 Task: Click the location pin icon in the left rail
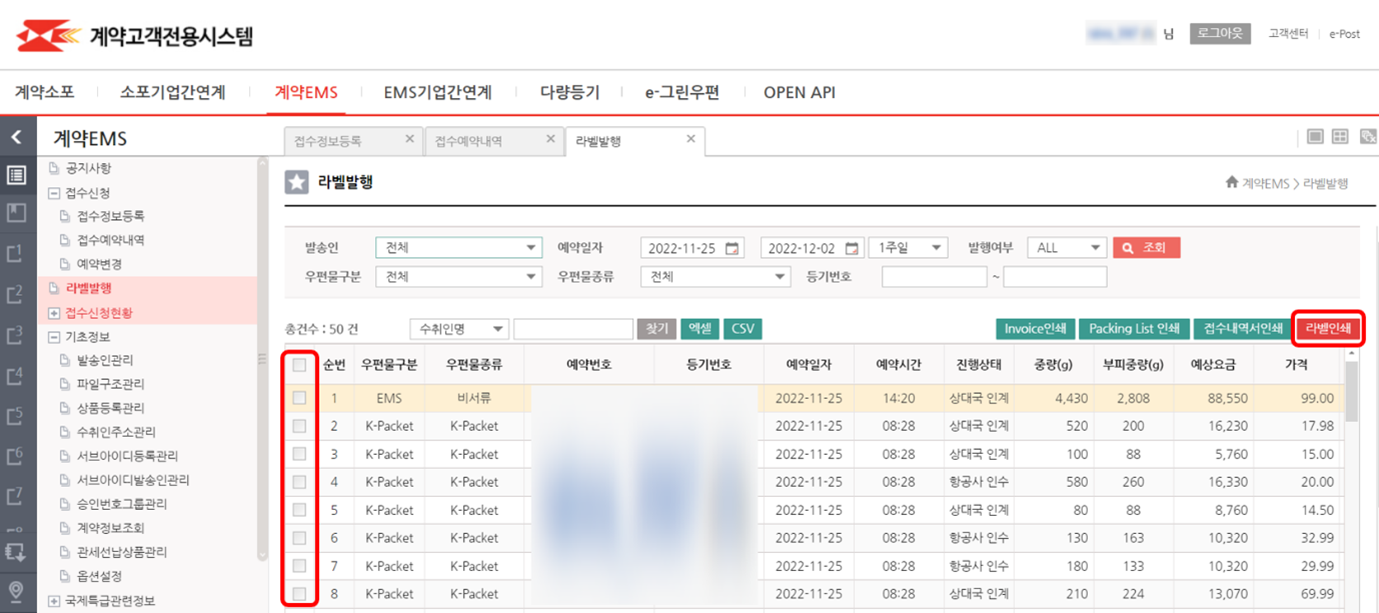tap(16, 591)
